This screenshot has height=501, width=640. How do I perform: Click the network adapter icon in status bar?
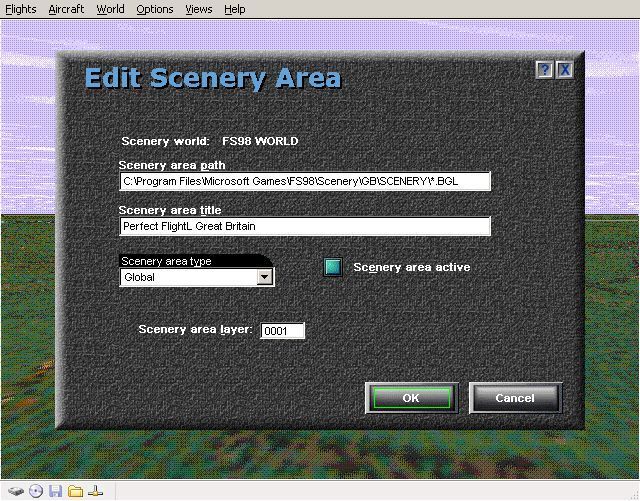click(x=96, y=491)
